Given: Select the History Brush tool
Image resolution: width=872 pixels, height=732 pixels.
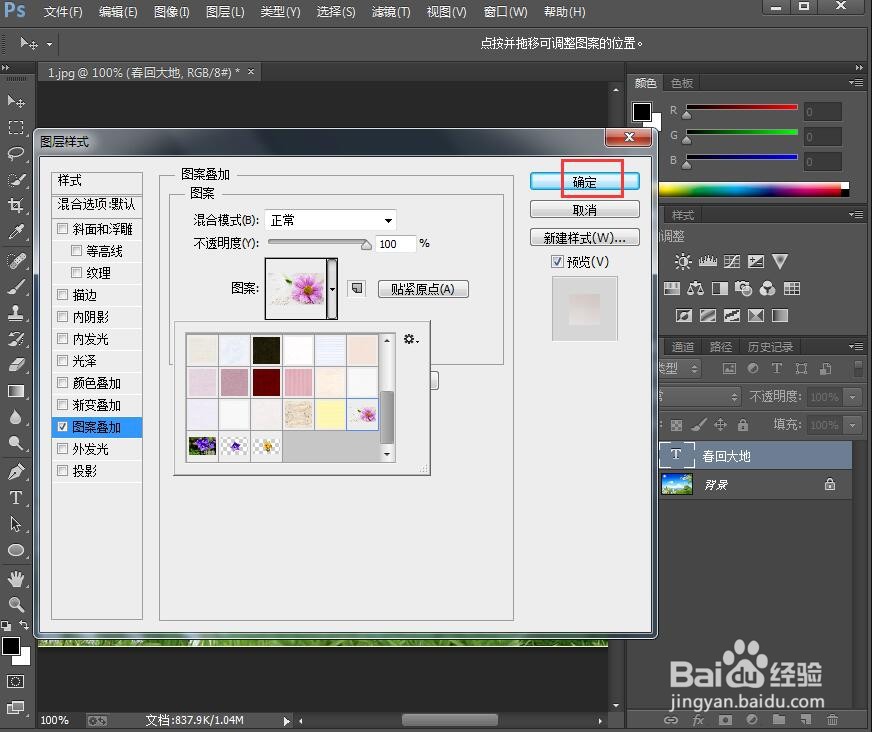Looking at the screenshot, I should 16,339.
